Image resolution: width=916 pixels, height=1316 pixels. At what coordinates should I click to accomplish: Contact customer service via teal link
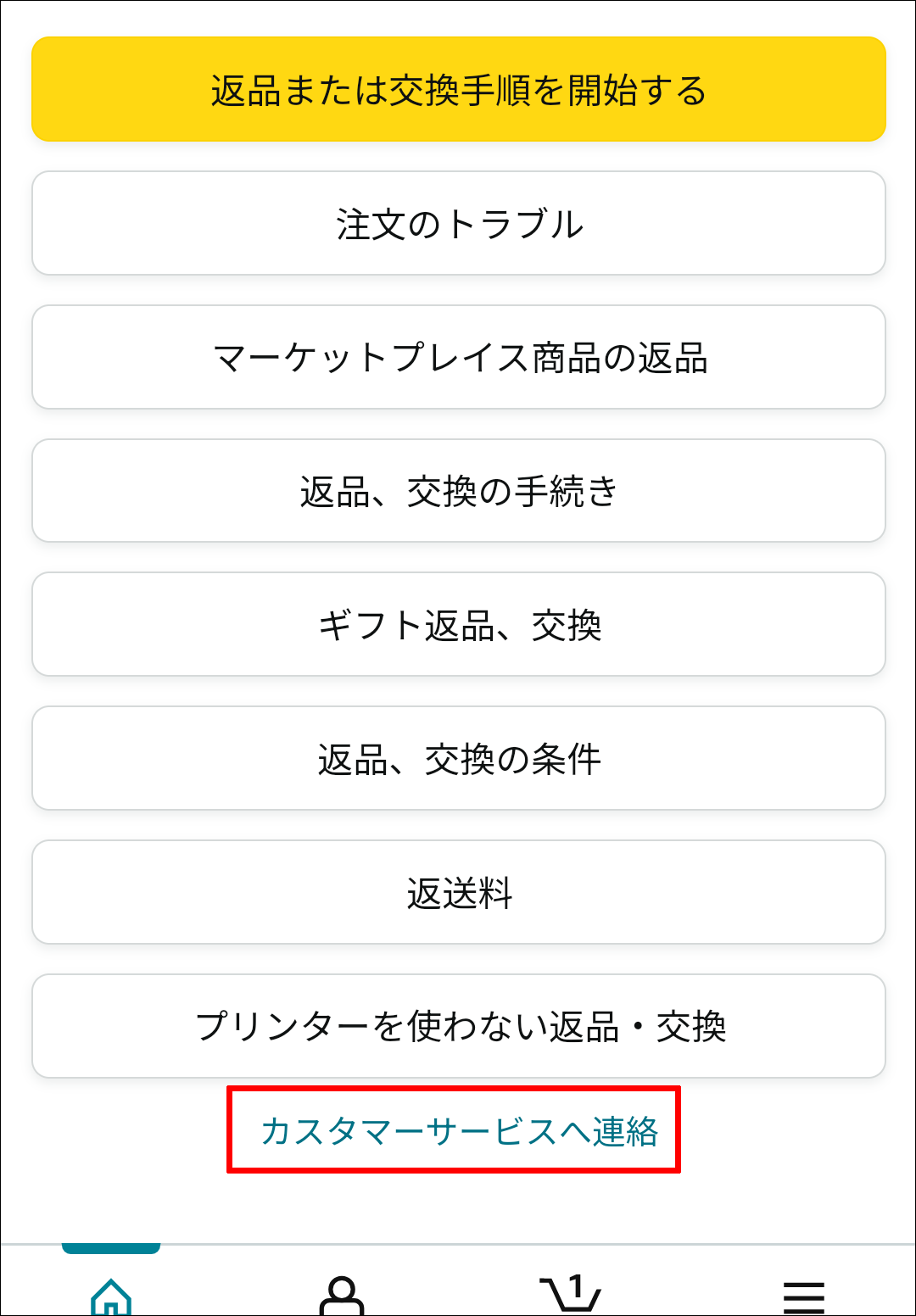coord(459,1131)
